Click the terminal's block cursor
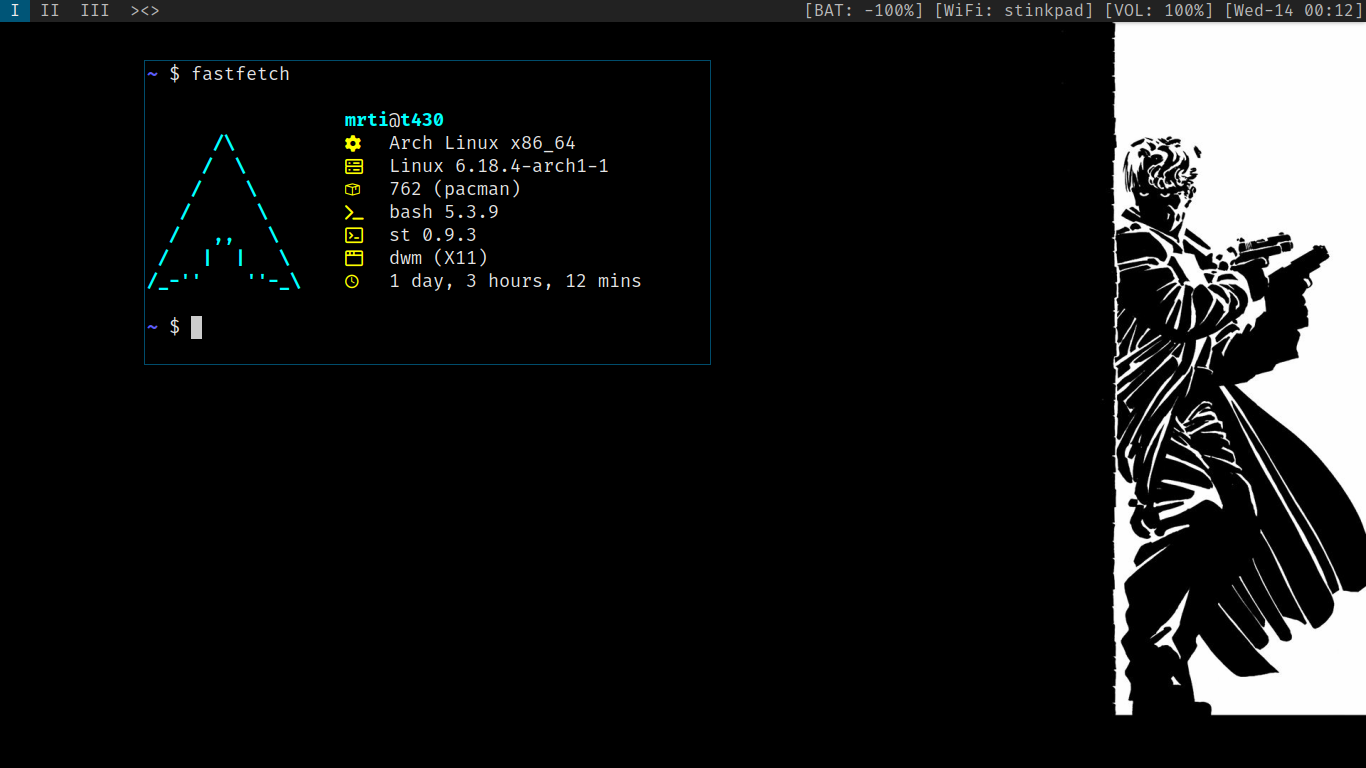This screenshot has height=768, width=1366. tap(197, 327)
